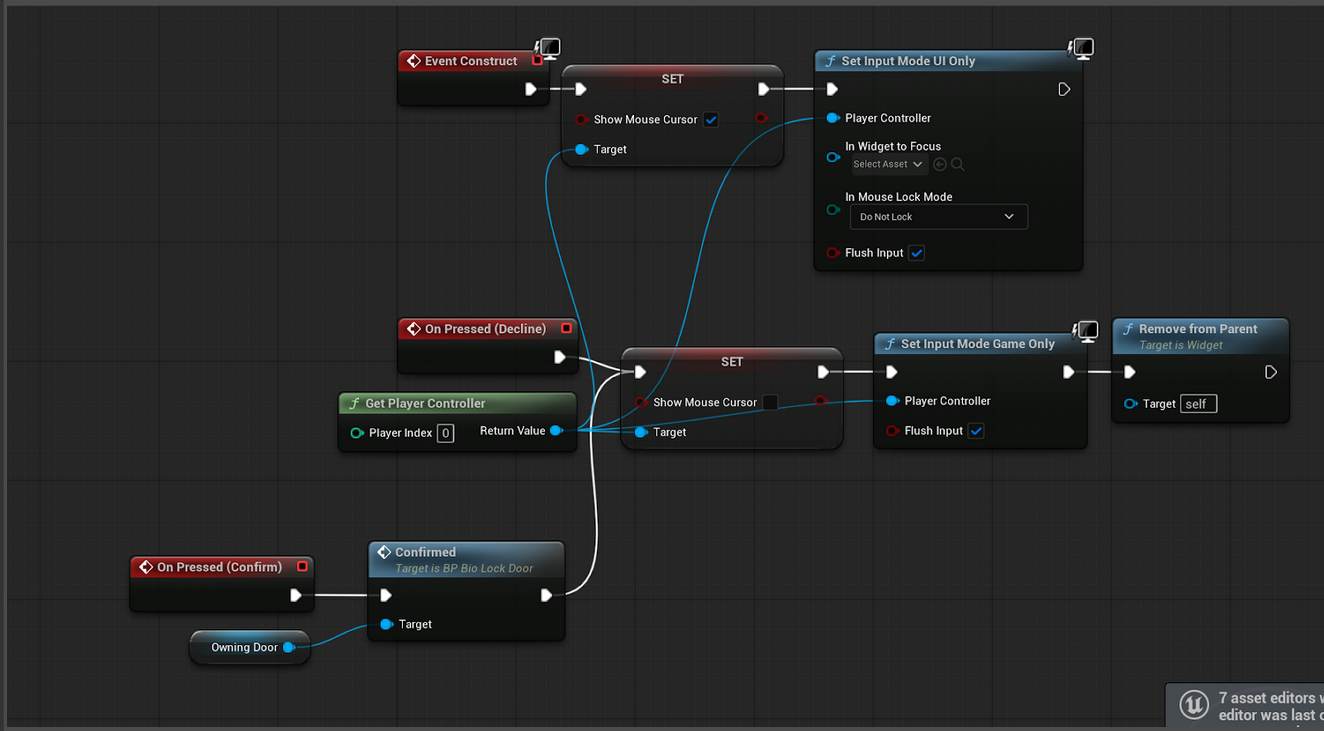Click the Return Value pin on Get Player Controller

557,431
